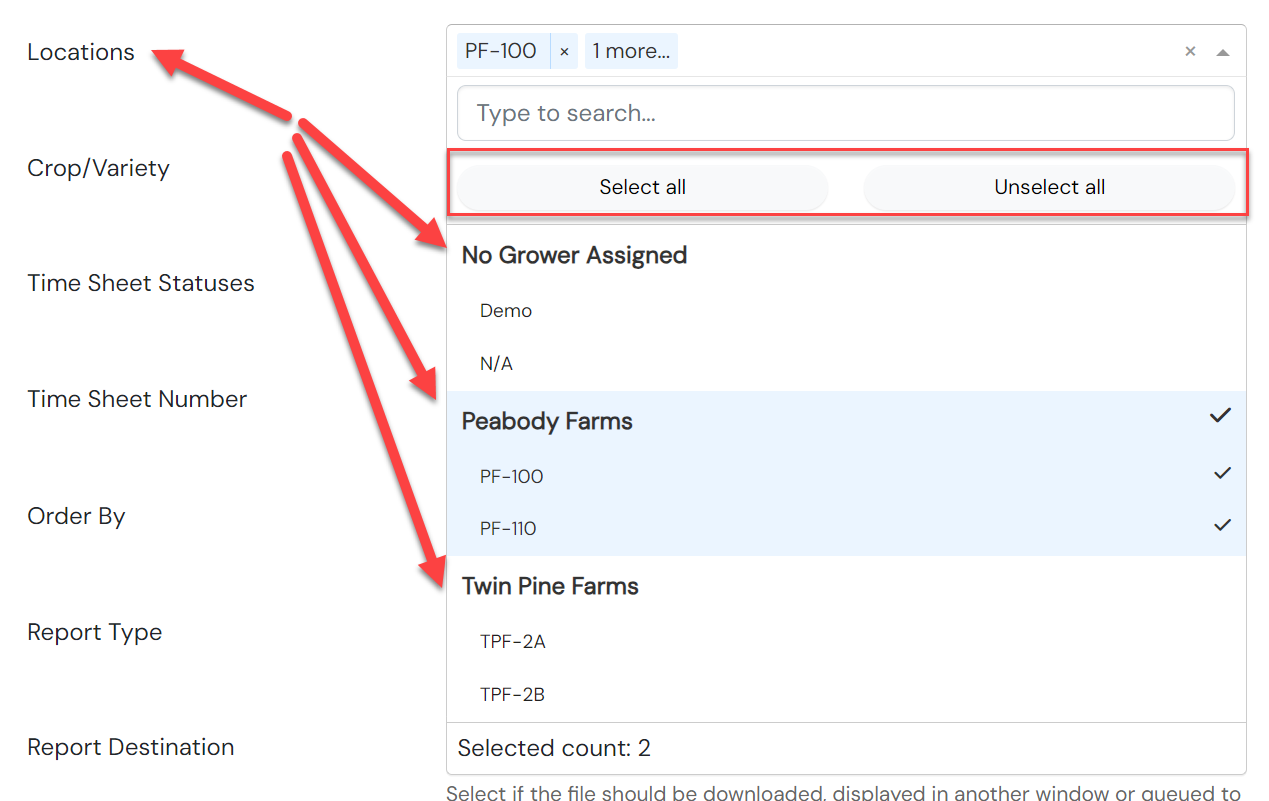Select the No Grower Assigned group header

[846, 255]
